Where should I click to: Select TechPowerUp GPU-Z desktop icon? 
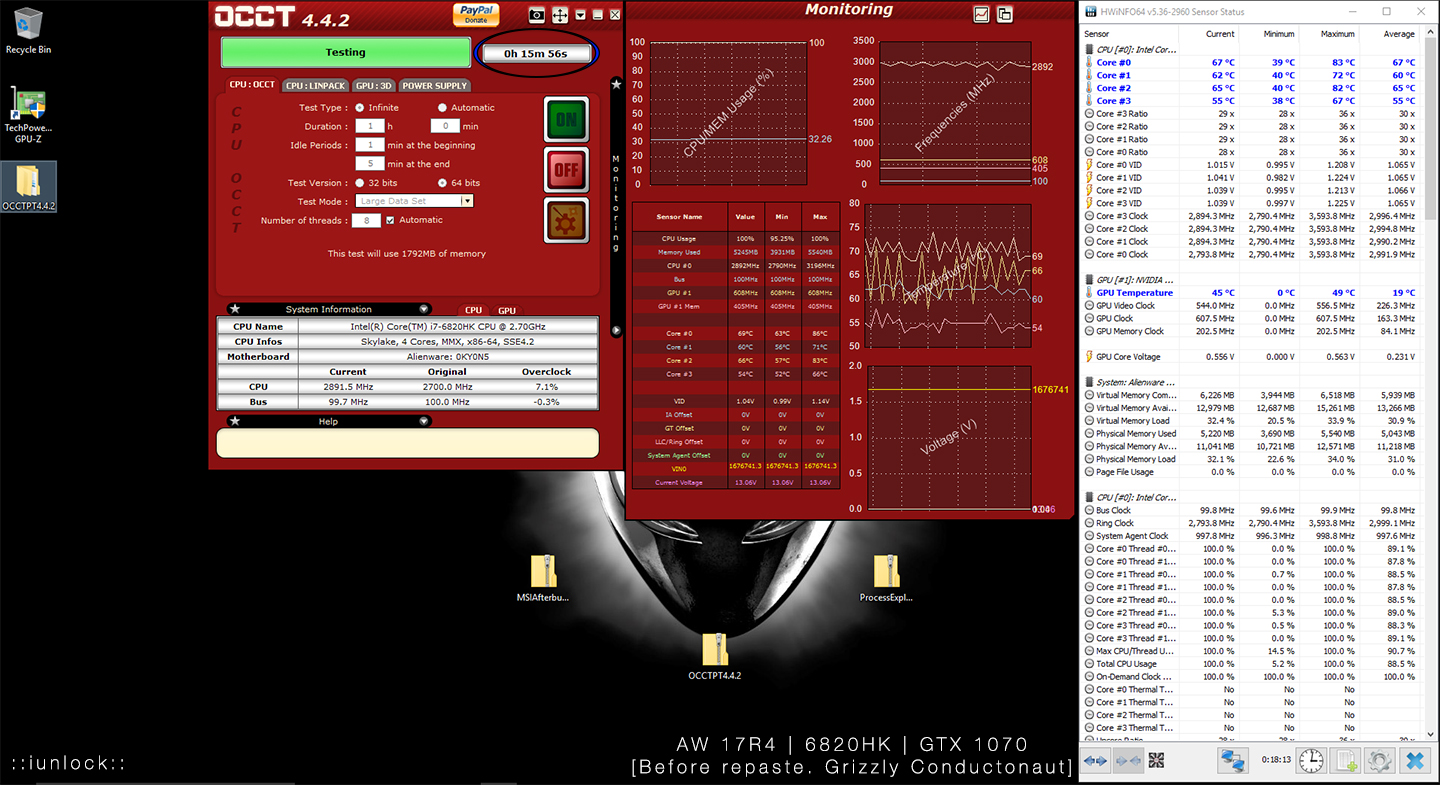pyautogui.click(x=28, y=115)
